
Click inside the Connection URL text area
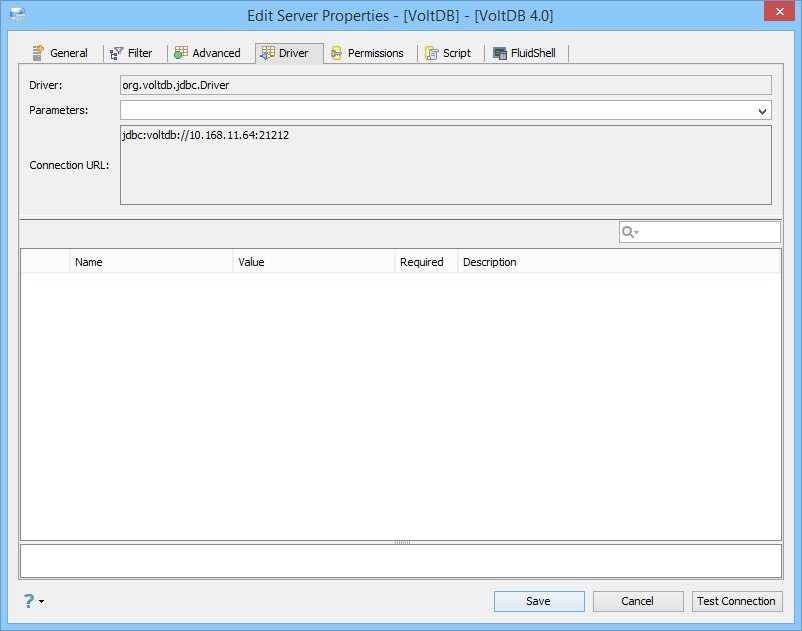click(445, 165)
